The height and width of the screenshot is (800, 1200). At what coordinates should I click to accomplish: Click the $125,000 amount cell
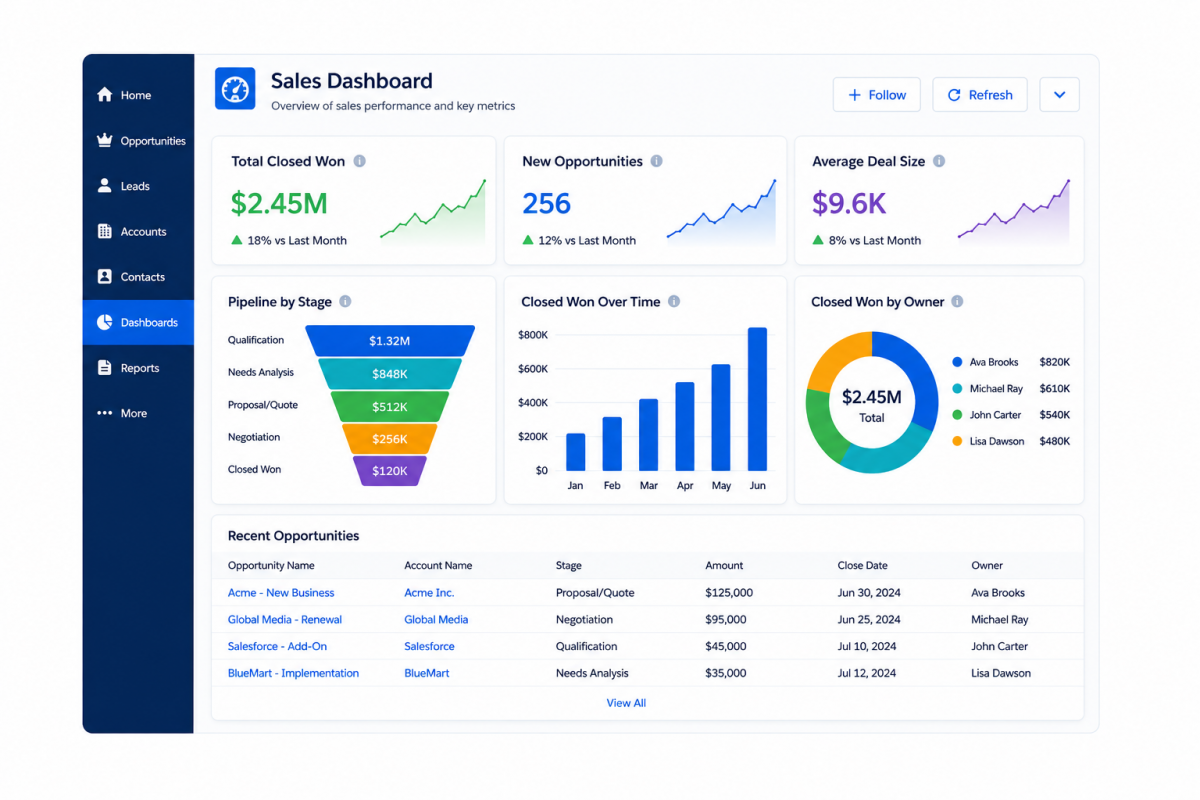click(x=729, y=593)
